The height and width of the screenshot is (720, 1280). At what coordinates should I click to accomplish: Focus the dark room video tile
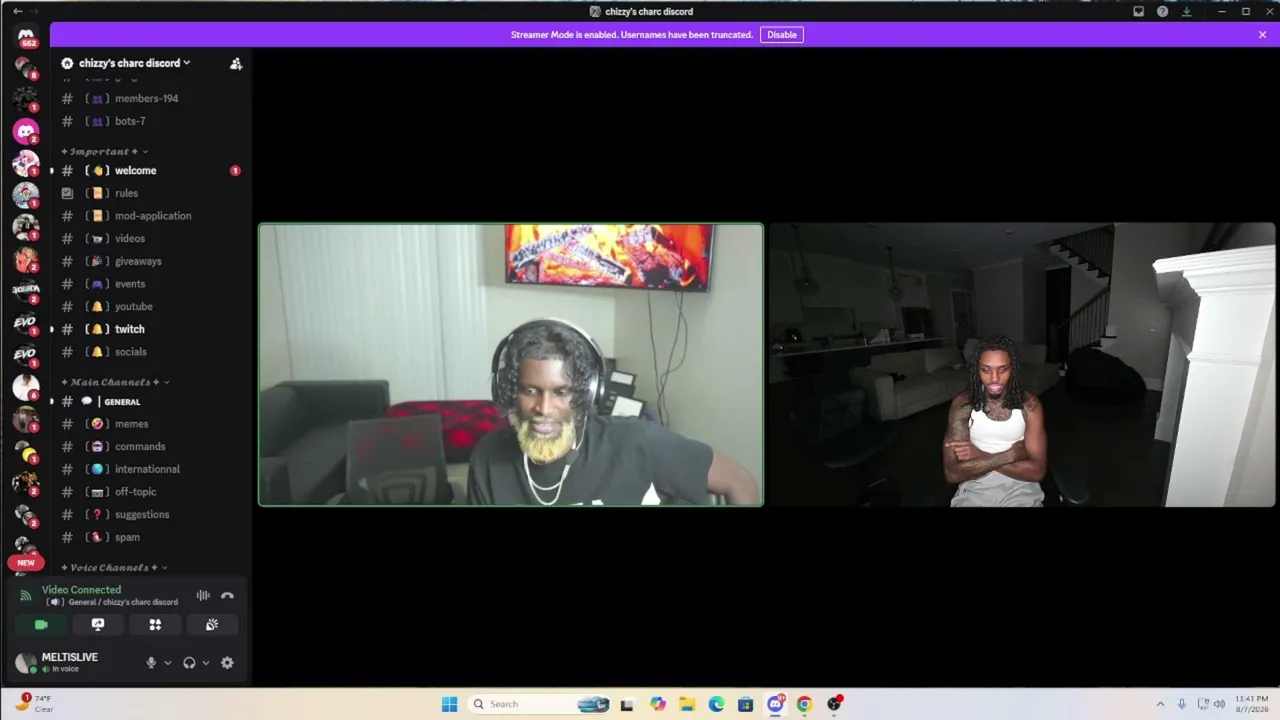(x=1022, y=365)
